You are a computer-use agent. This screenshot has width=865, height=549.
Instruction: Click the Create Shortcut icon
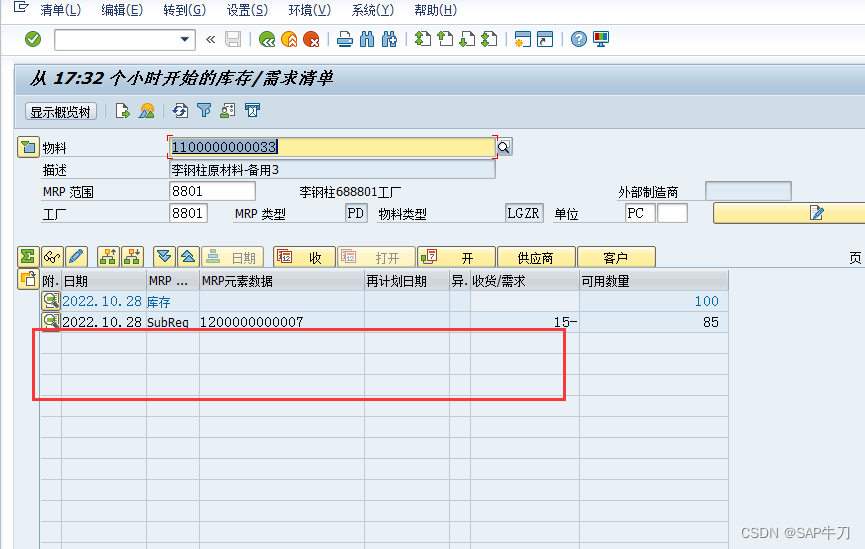(x=545, y=39)
